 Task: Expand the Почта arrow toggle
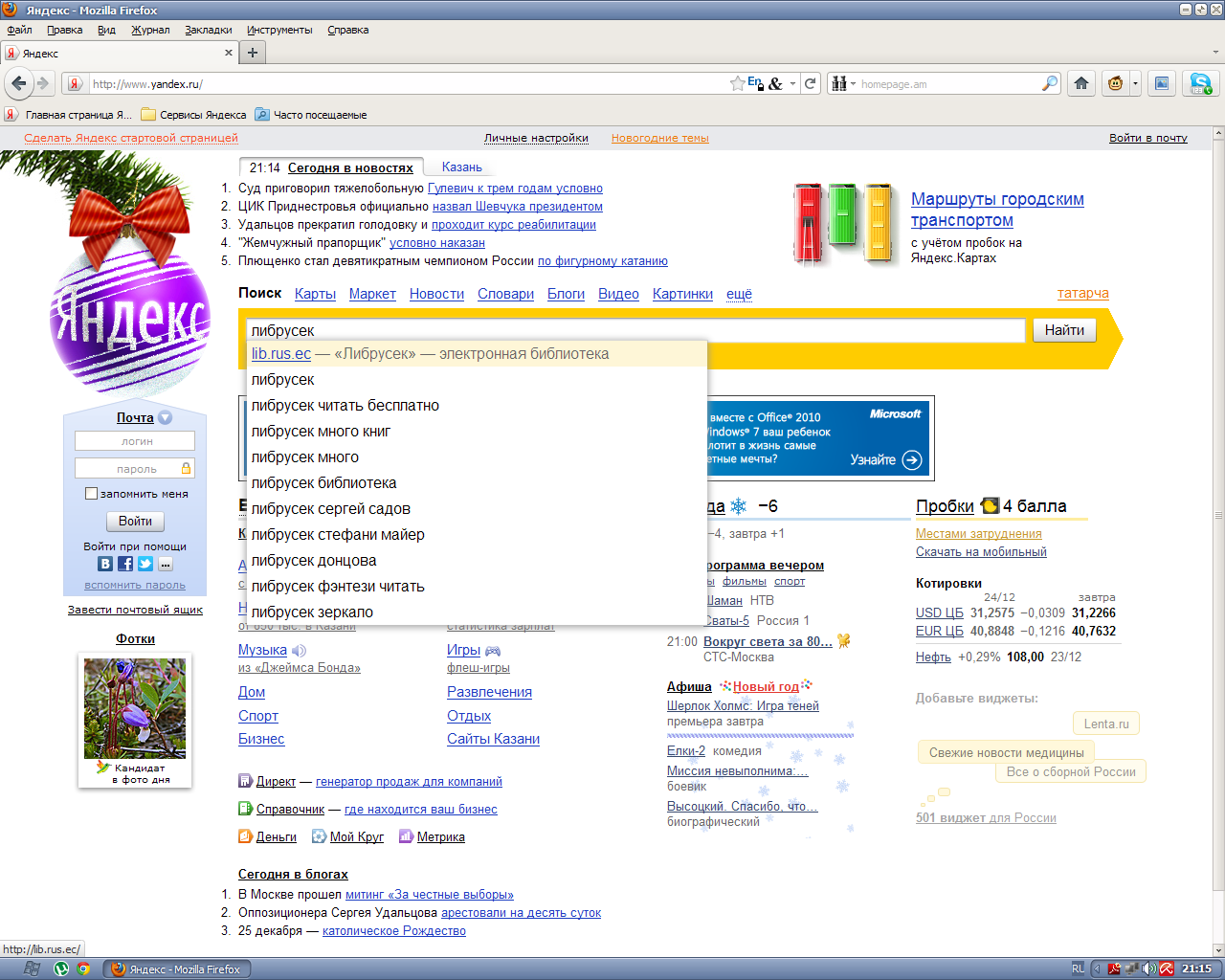click(x=165, y=417)
